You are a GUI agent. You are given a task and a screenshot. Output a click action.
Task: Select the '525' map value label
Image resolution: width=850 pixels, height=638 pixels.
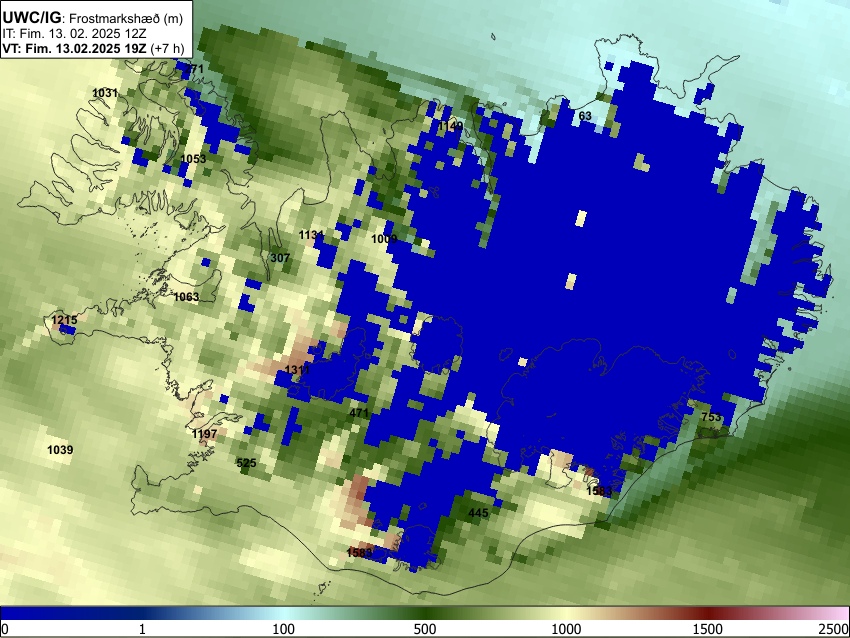point(247,463)
